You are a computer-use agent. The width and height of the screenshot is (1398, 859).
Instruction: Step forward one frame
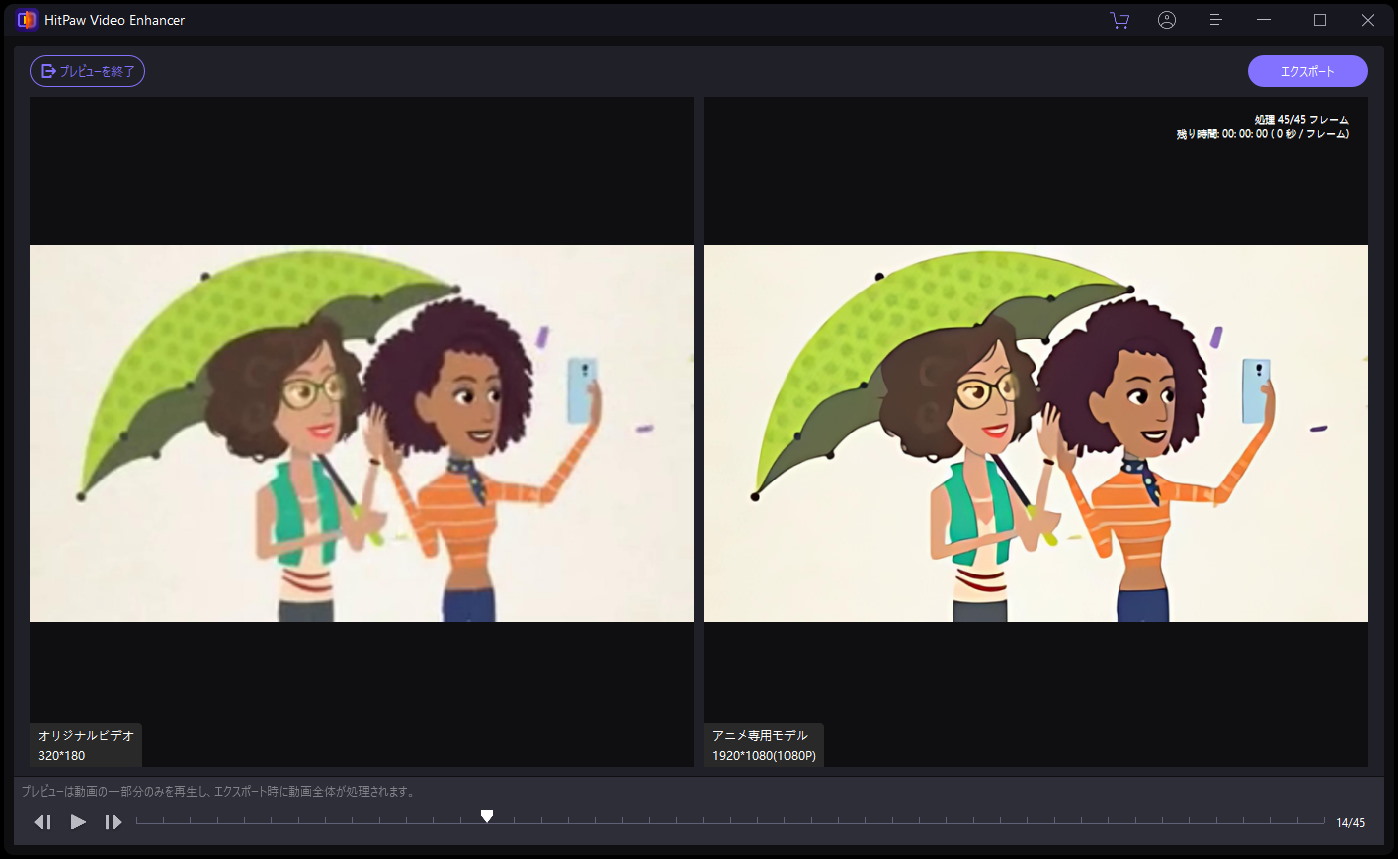pyautogui.click(x=113, y=822)
